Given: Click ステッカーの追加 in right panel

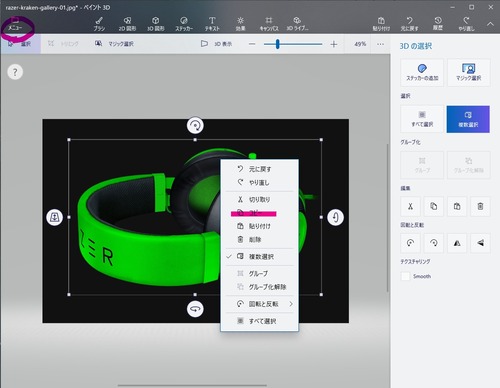Looking at the screenshot, I should pyautogui.click(x=422, y=73).
